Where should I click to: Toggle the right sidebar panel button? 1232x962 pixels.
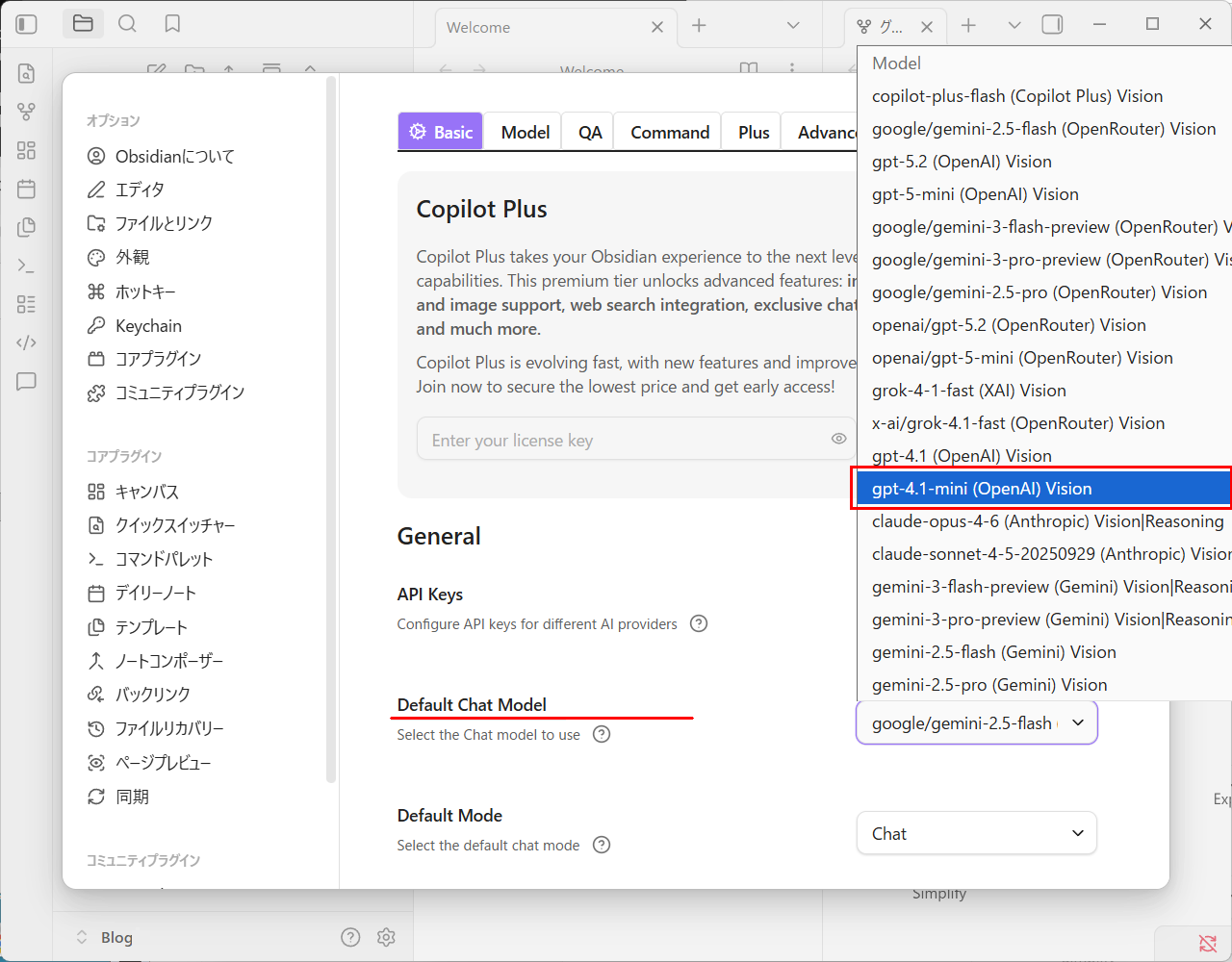tap(1052, 25)
